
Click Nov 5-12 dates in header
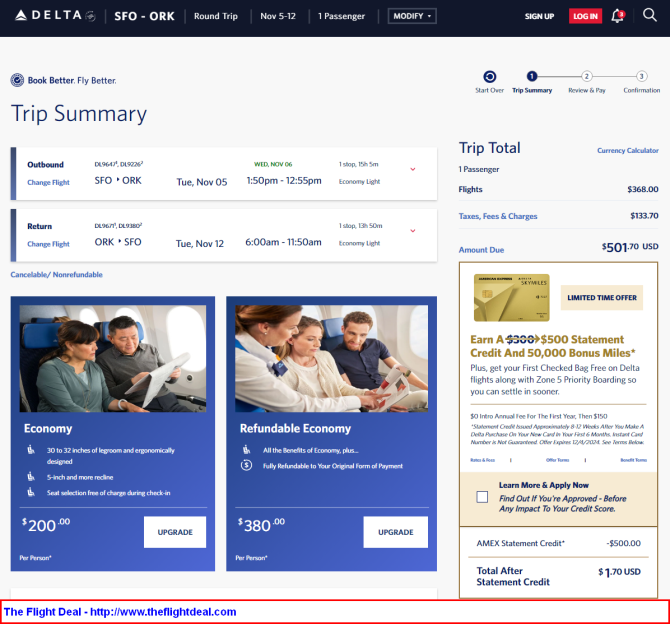tap(278, 16)
